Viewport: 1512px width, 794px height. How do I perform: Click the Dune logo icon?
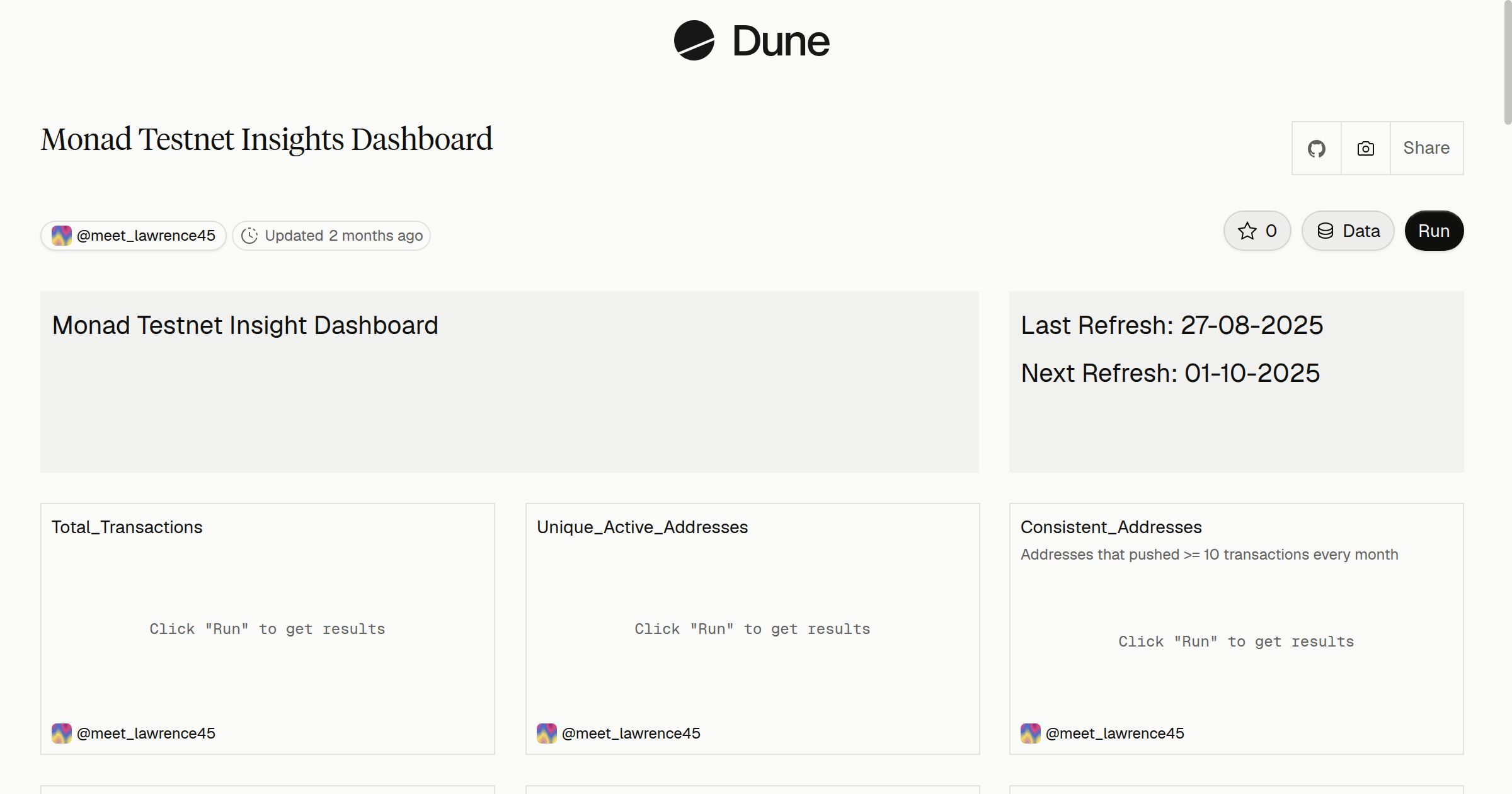pos(694,40)
